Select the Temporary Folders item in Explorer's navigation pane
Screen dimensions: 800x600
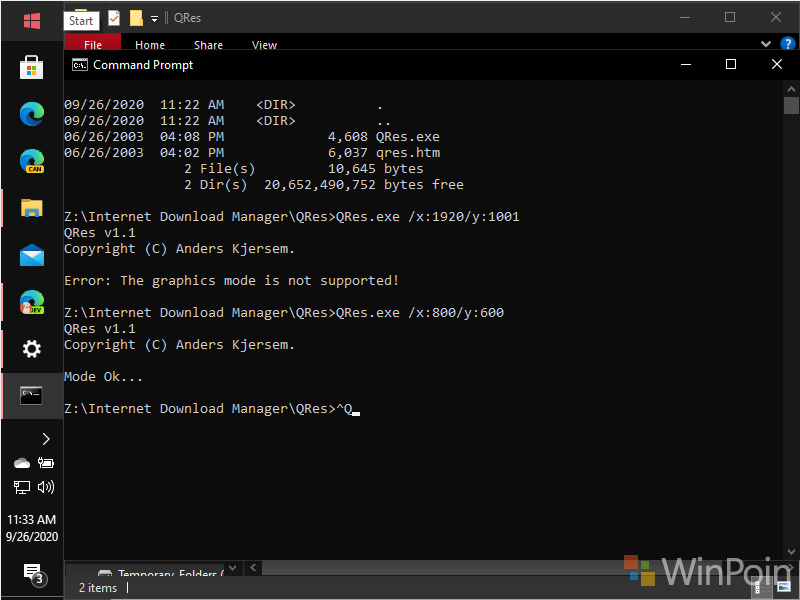pyautogui.click(x=161, y=573)
